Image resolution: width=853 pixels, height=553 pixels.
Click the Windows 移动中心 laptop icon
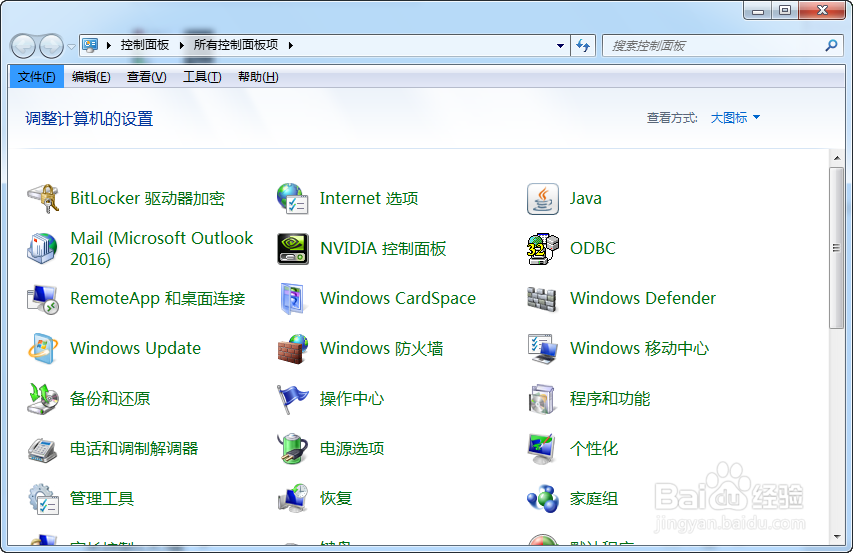point(542,349)
